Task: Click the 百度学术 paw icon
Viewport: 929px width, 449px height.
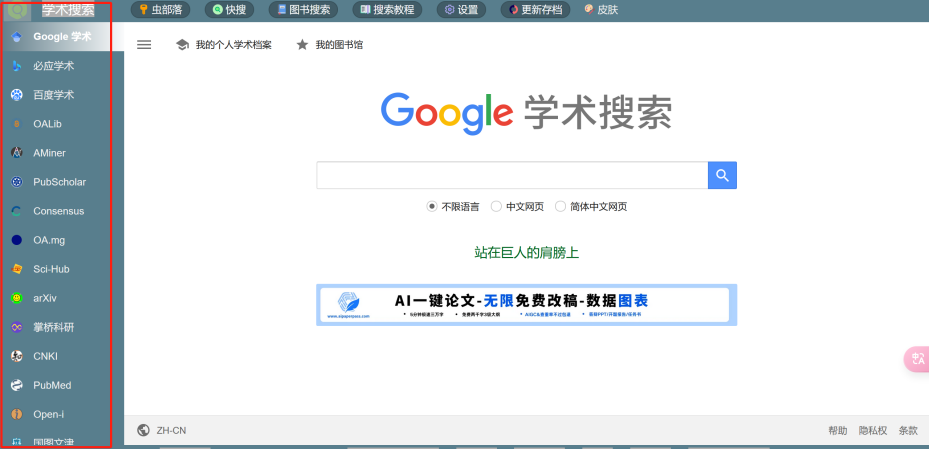Action: (17, 95)
